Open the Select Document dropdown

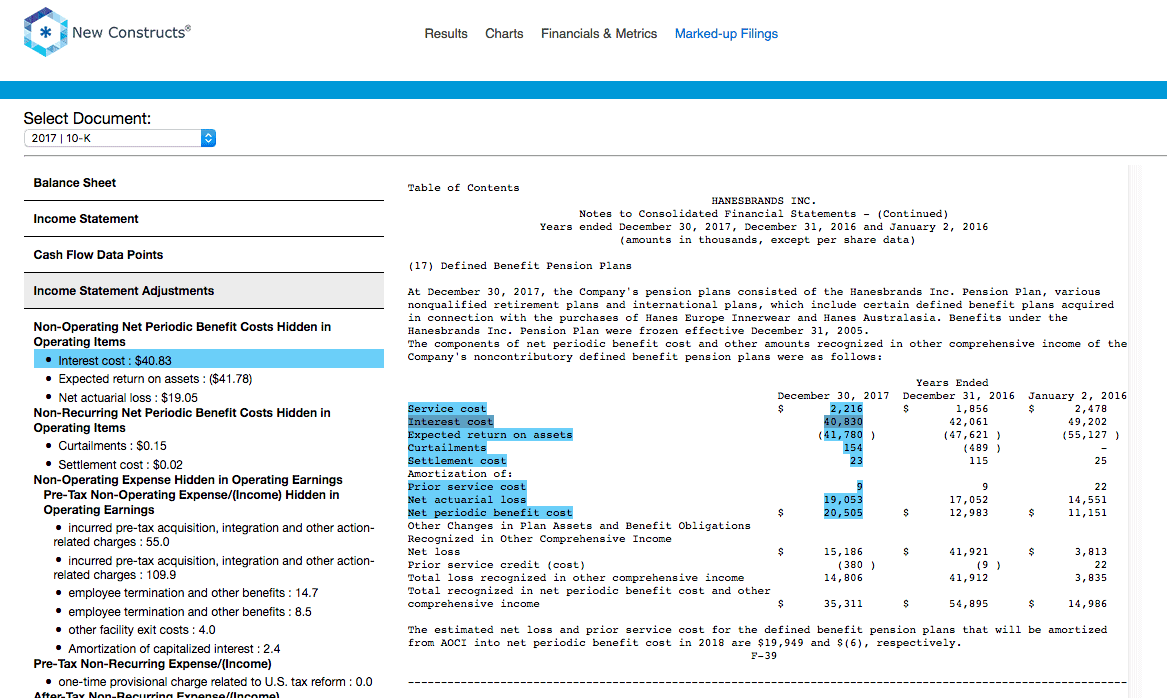pyautogui.click(x=120, y=138)
